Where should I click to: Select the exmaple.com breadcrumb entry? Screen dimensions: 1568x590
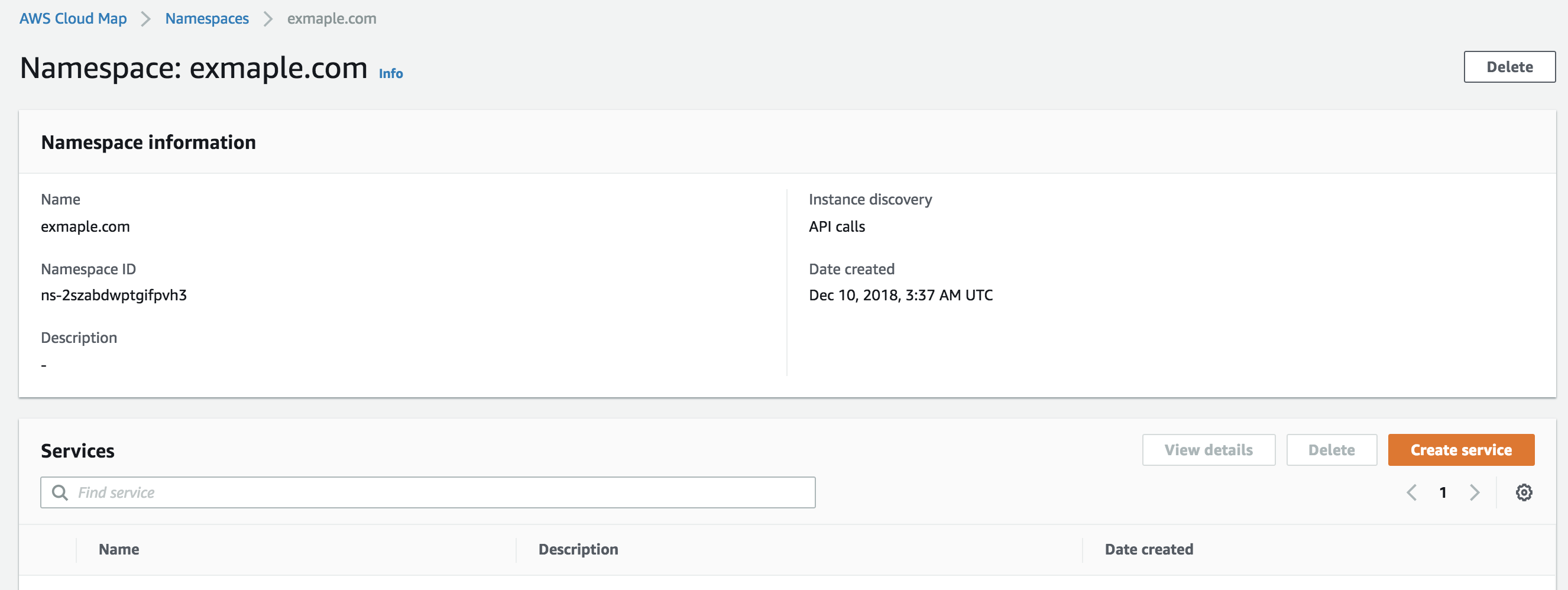tap(332, 18)
